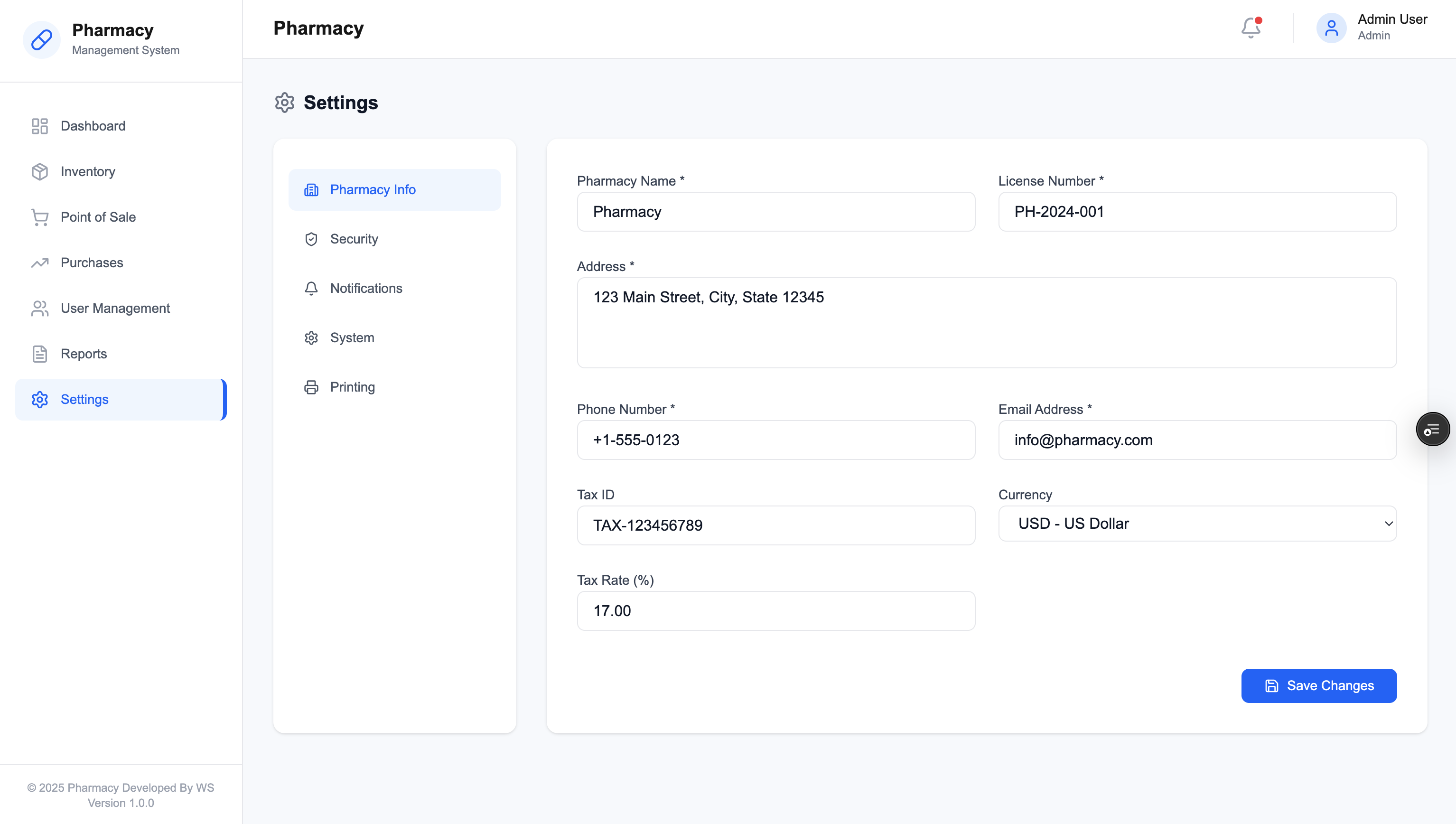Image resolution: width=1456 pixels, height=824 pixels.
Task: Click the Tax Rate input field
Action: coord(775,610)
